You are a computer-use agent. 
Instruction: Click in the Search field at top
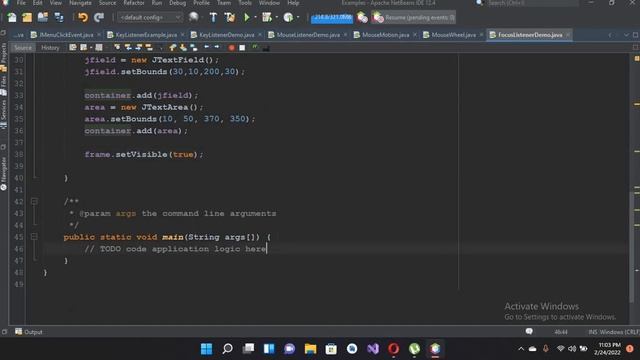point(532,3)
